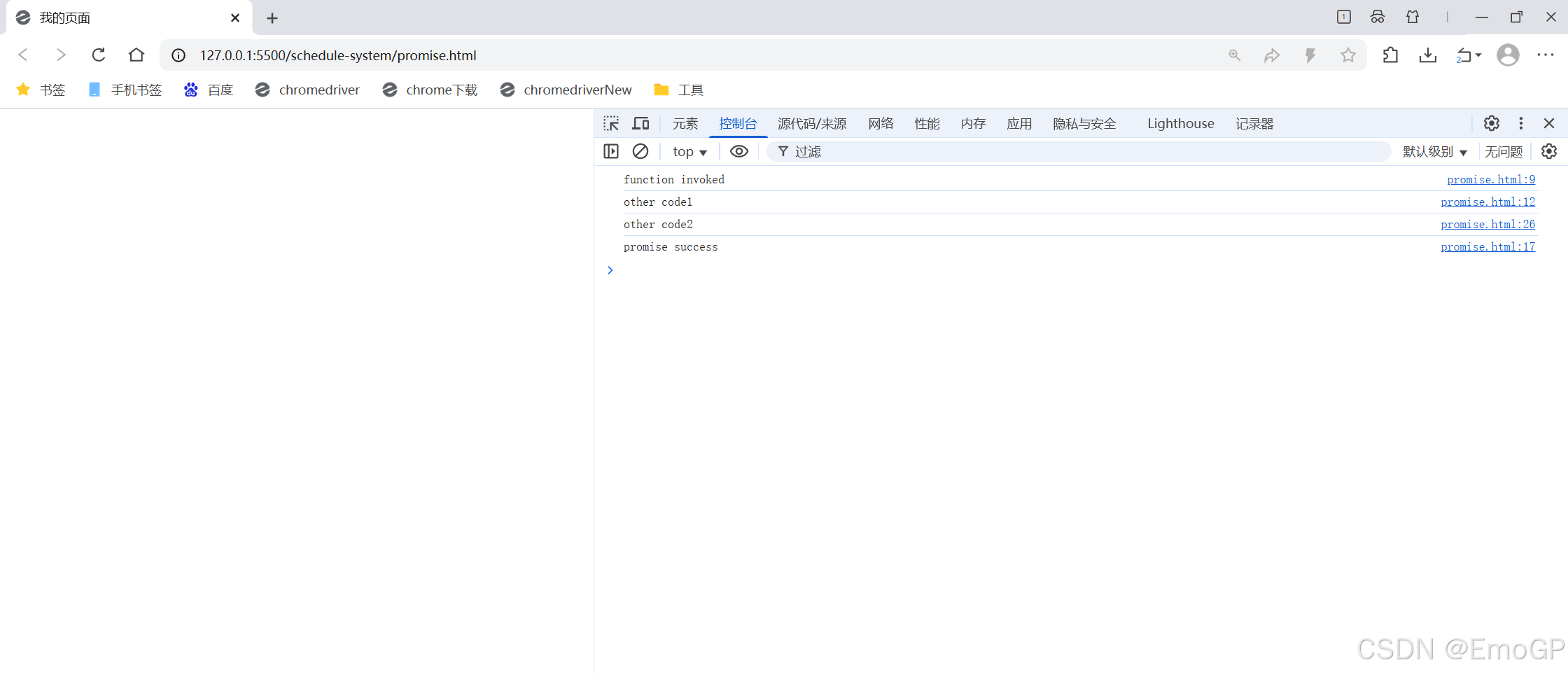Bookmark this page with the star icon
1568x674 pixels.
pos(1348,55)
